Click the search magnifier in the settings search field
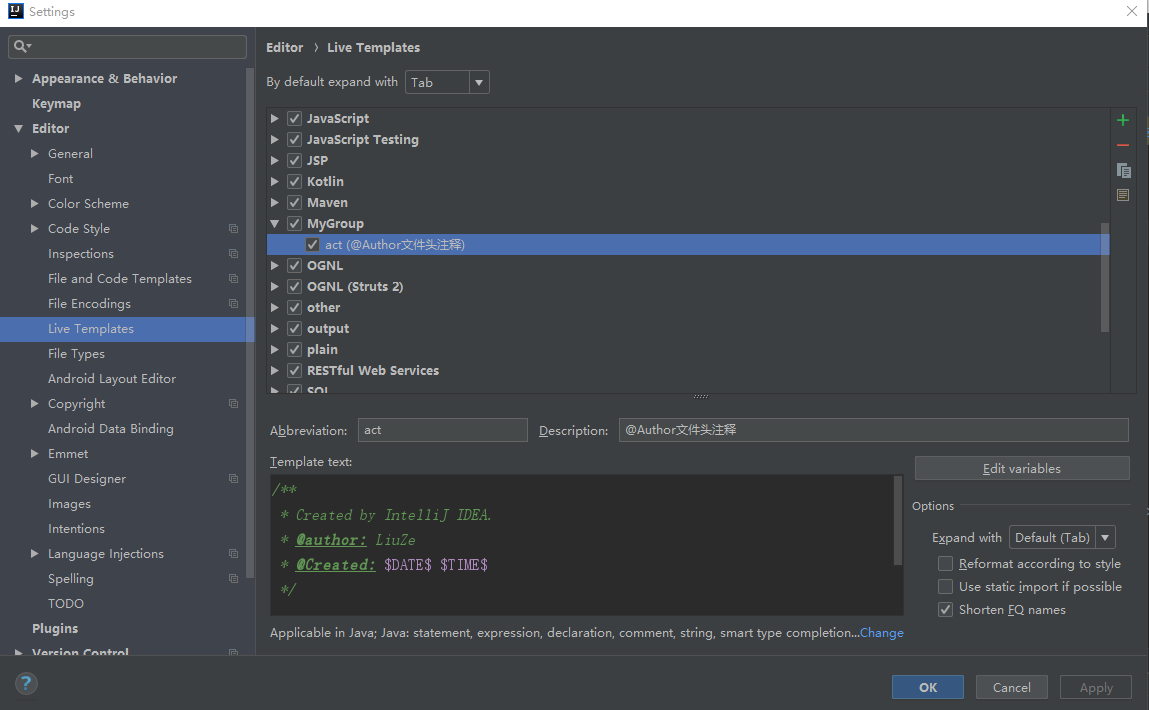 tap(20, 46)
